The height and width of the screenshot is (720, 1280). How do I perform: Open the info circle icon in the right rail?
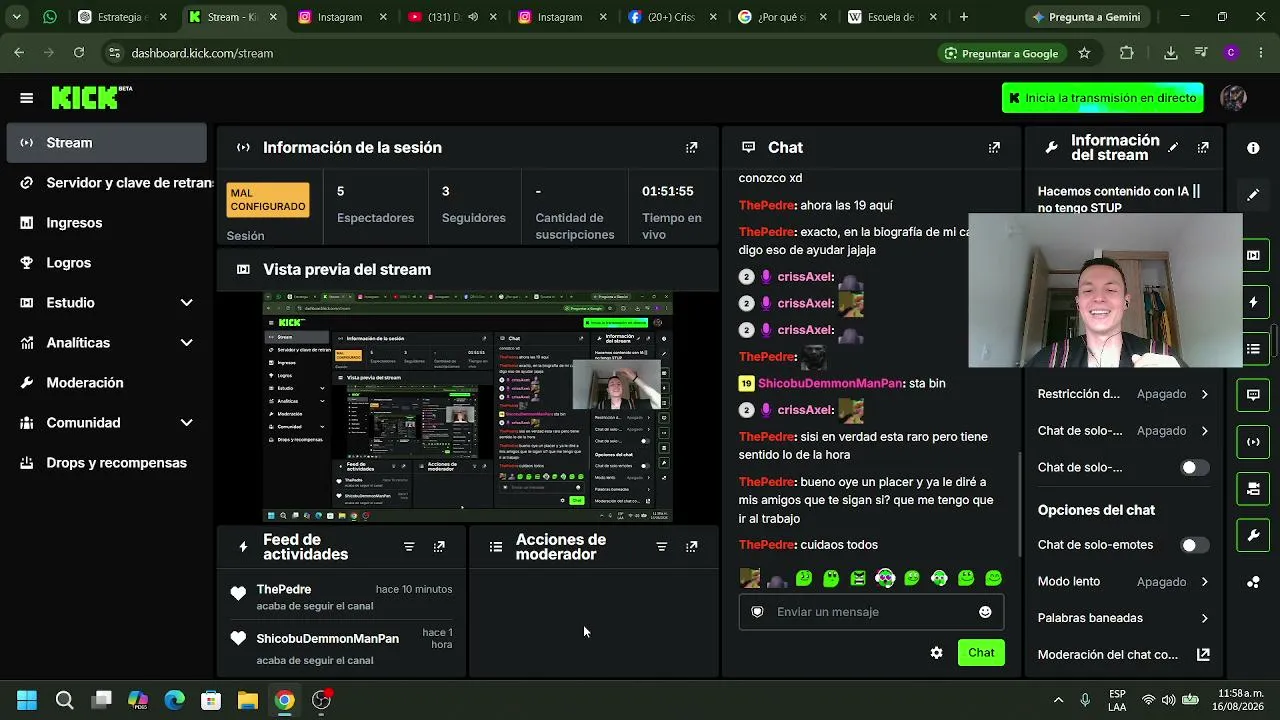(1253, 148)
